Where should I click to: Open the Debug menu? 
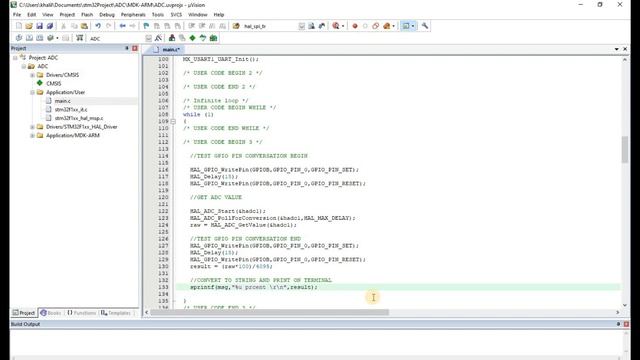pyautogui.click(x=107, y=15)
